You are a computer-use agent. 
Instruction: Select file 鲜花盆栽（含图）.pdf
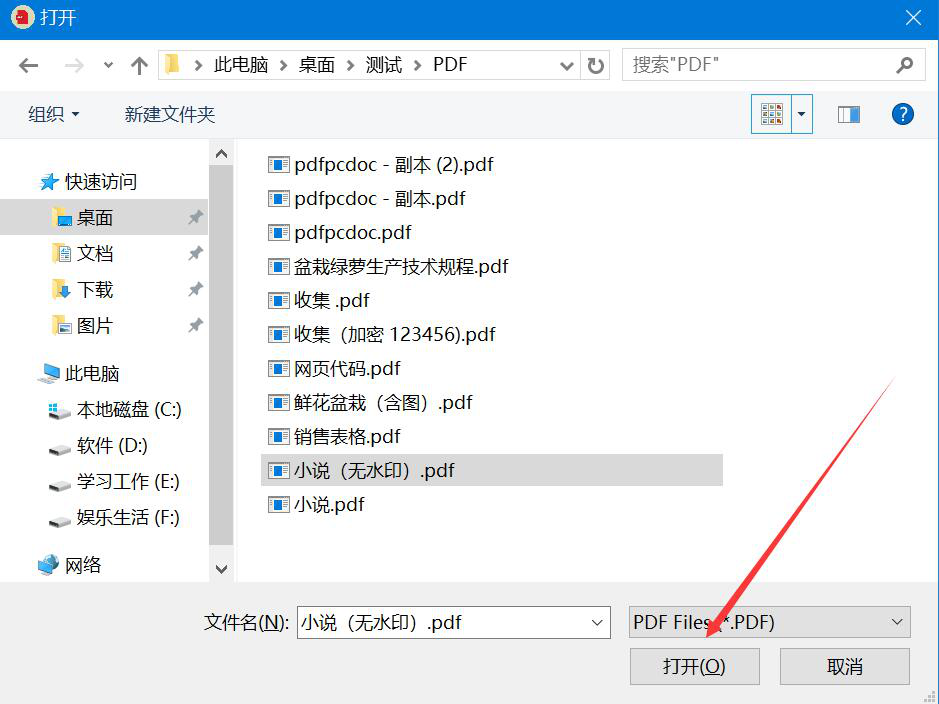tap(370, 402)
